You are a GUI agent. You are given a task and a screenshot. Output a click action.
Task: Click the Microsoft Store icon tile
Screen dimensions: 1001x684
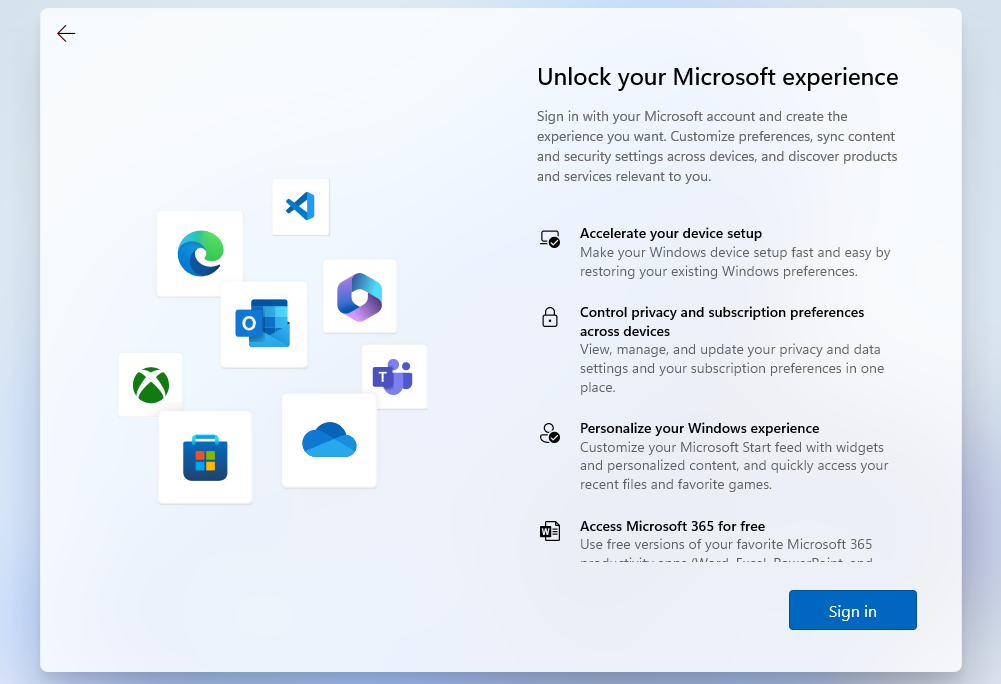click(x=205, y=457)
